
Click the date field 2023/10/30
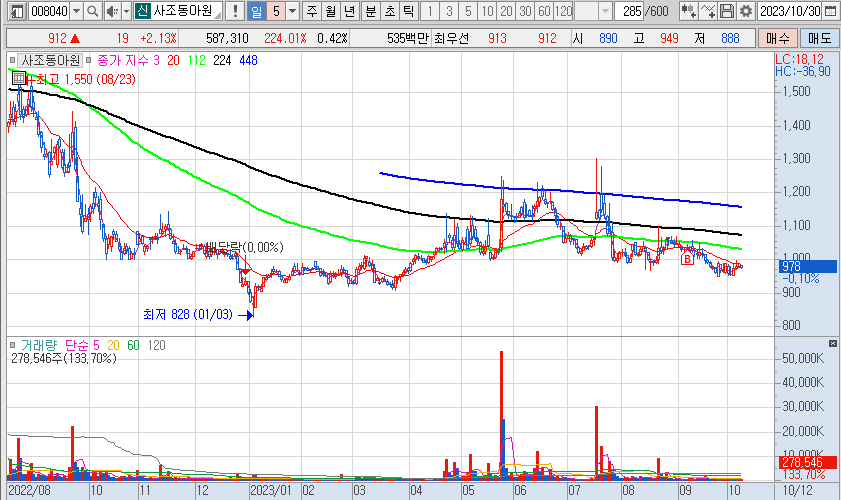(x=790, y=11)
